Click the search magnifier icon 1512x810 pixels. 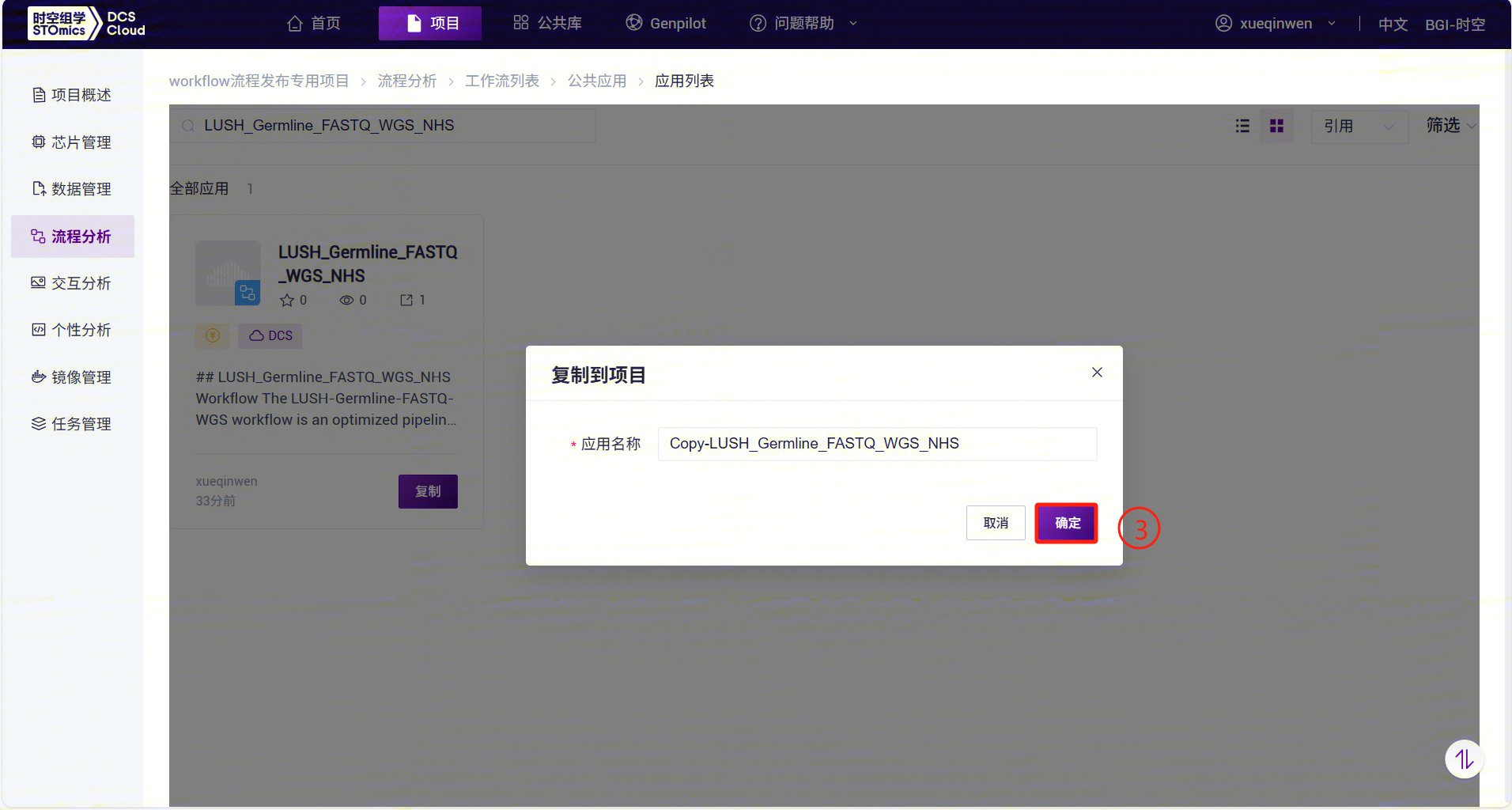pyautogui.click(x=188, y=126)
